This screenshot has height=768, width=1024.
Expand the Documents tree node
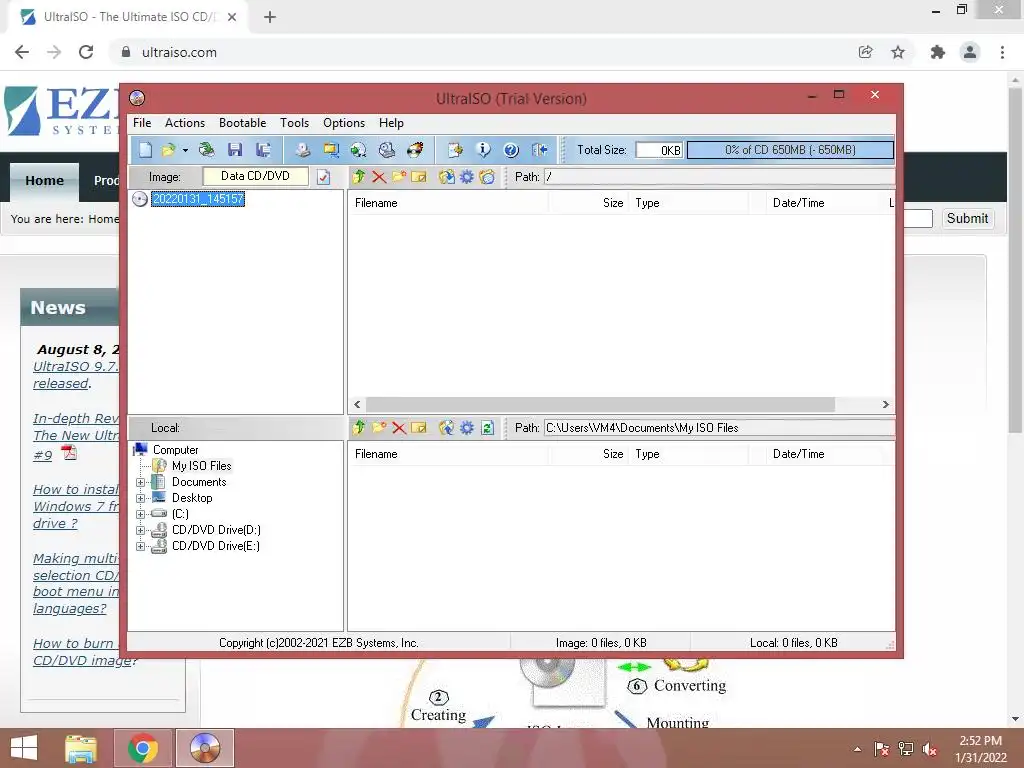pos(140,483)
